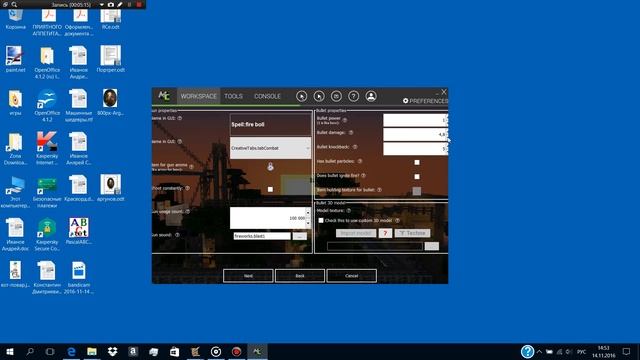Open Amazon app from taskbar

coord(133,351)
